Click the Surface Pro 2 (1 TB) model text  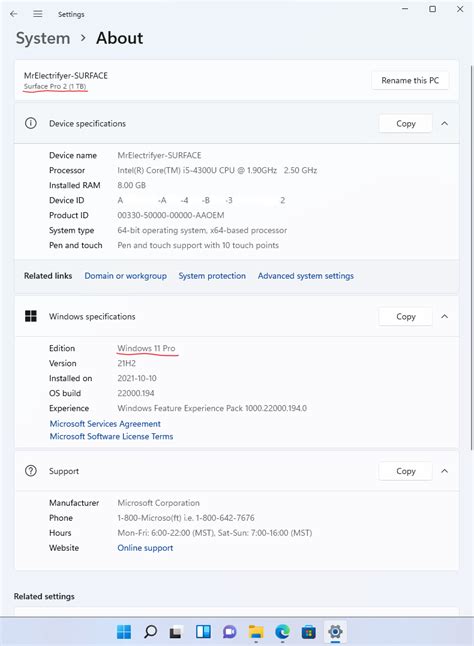(x=55, y=86)
